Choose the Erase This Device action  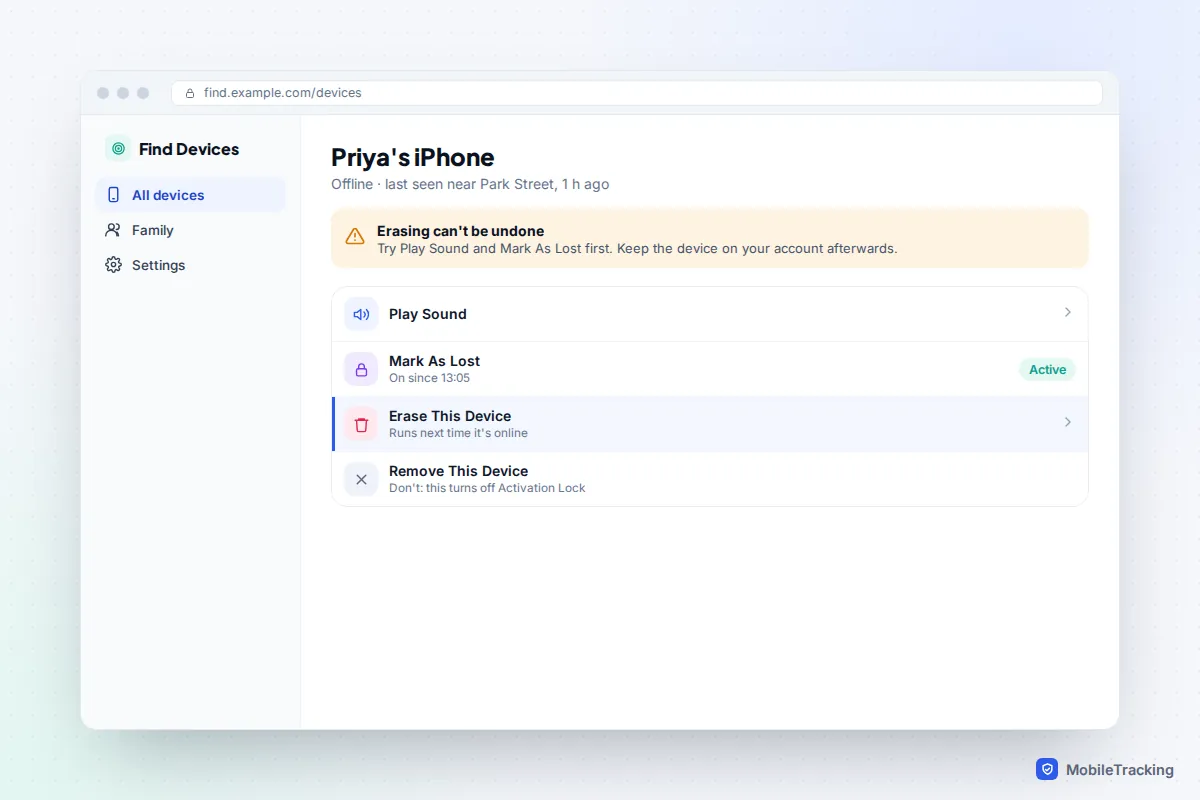710,424
